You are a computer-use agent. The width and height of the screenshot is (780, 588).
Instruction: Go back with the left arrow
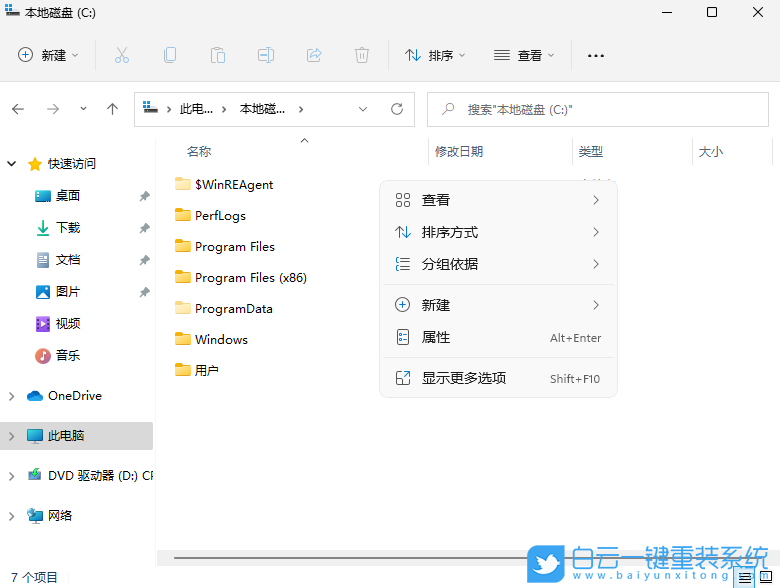(x=18, y=109)
